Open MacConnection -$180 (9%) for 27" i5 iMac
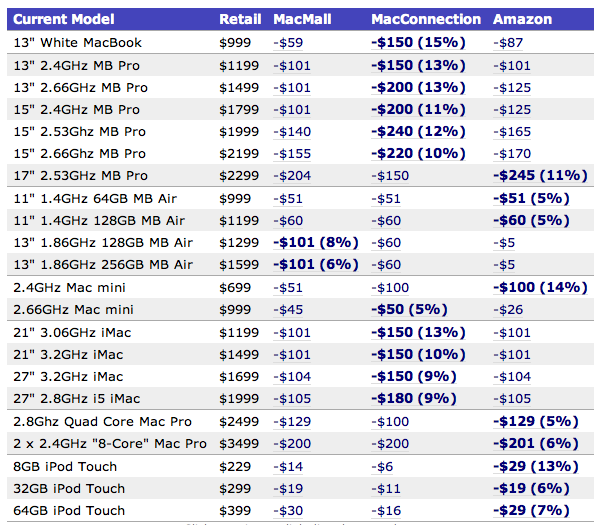This screenshot has width=606, height=525. (414, 399)
